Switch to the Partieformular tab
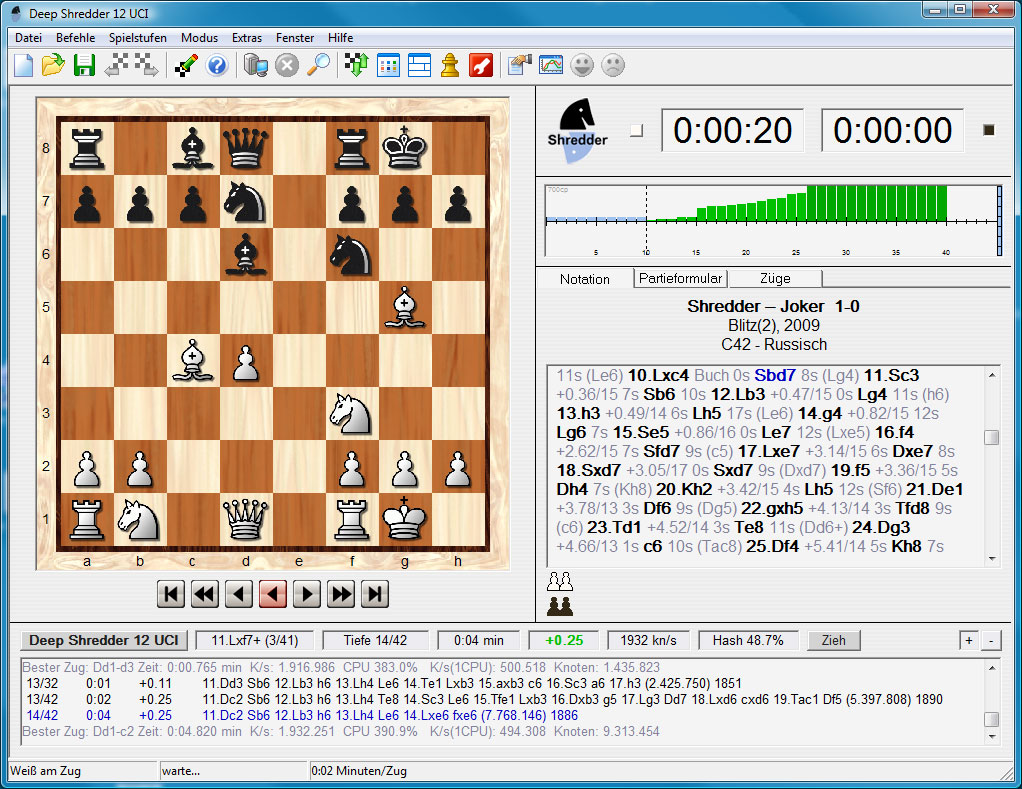The height and width of the screenshot is (789, 1022). tap(680, 278)
